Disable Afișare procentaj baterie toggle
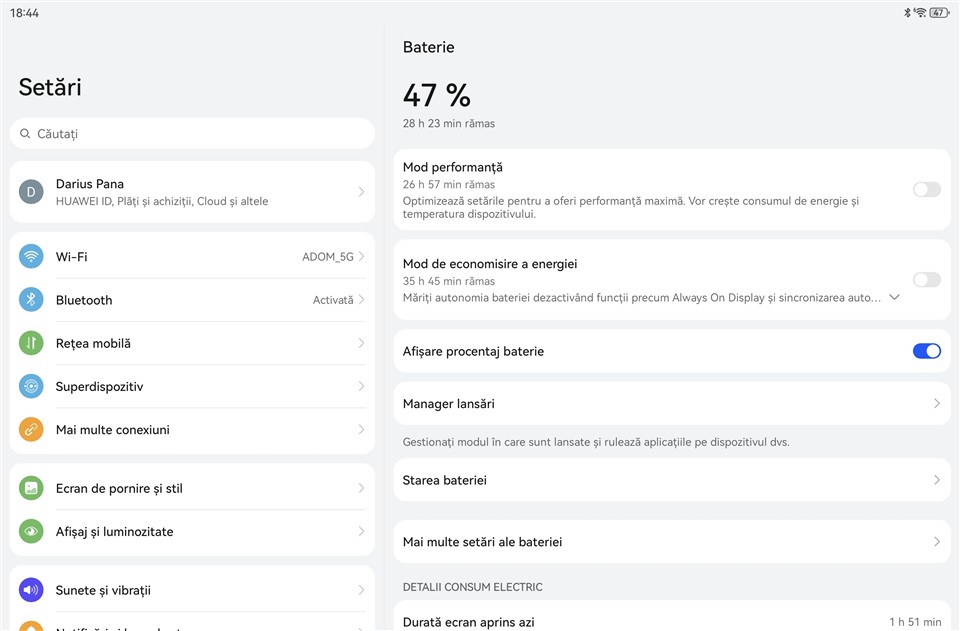Image resolution: width=960 pixels, height=631 pixels. pos(926,351)
